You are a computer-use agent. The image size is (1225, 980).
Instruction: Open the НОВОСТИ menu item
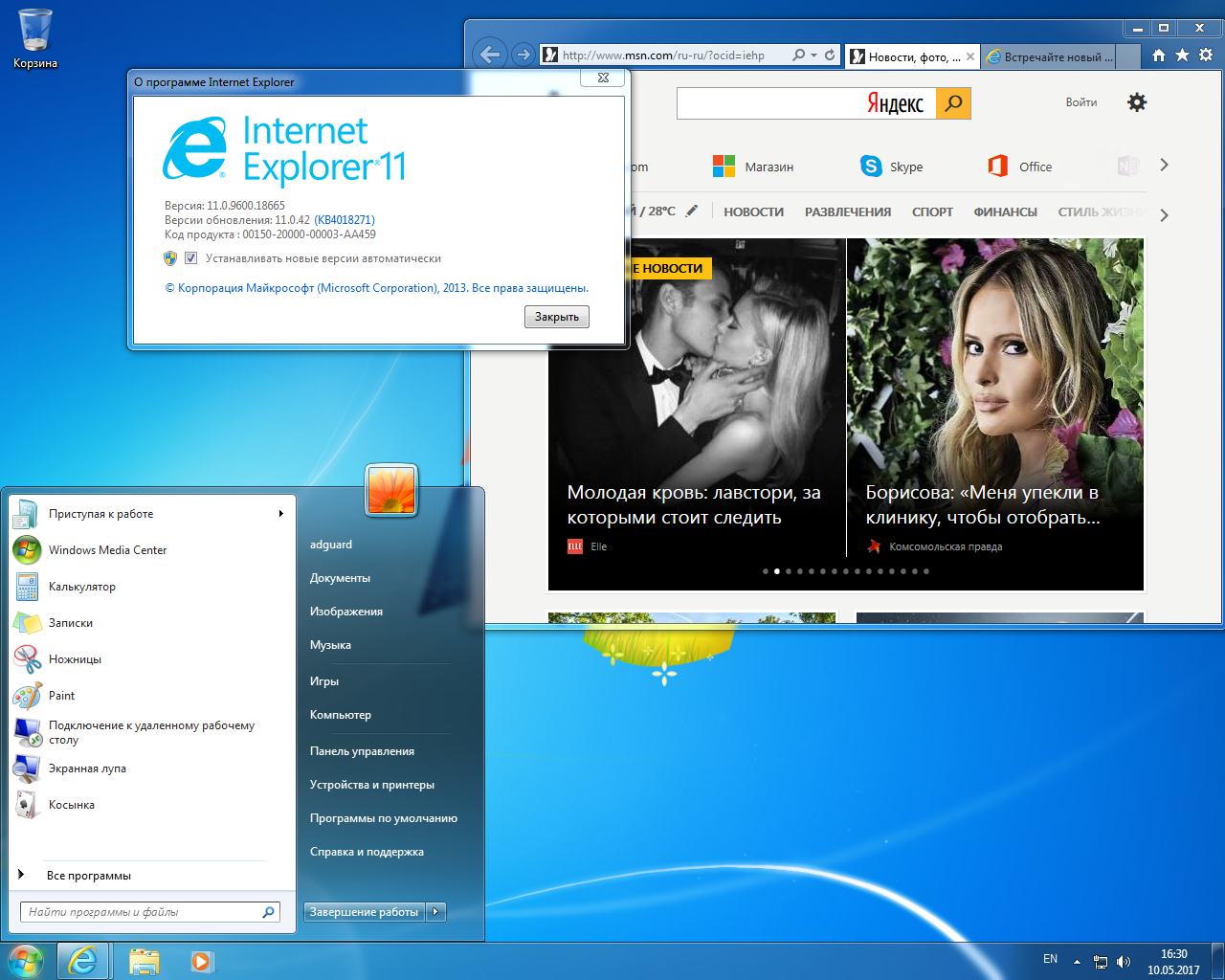753,212
